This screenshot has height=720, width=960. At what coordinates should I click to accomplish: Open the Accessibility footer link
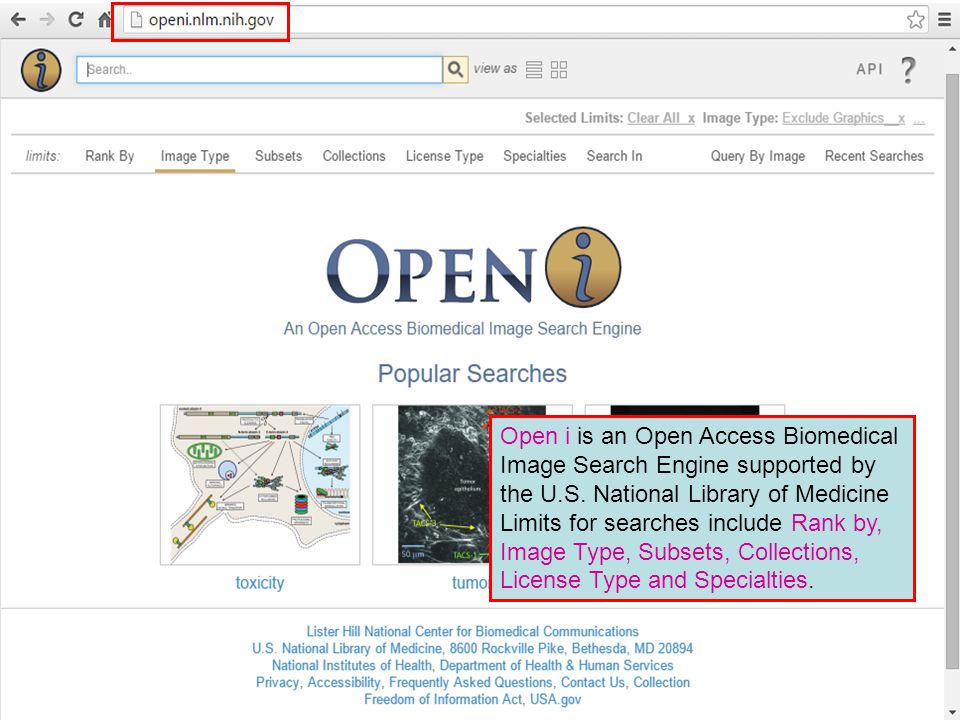pos(343,683)
